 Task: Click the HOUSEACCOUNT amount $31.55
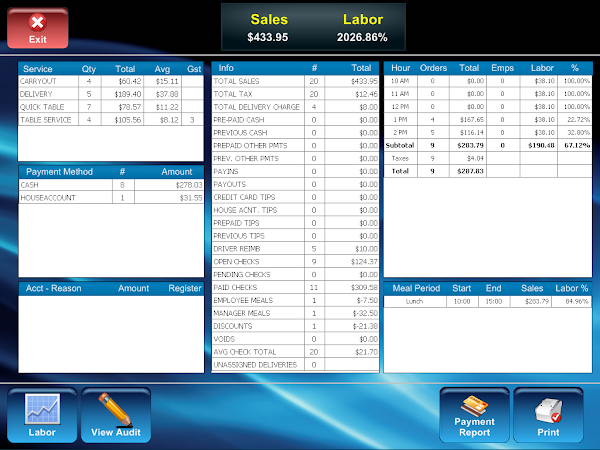(x=191, y=198)
